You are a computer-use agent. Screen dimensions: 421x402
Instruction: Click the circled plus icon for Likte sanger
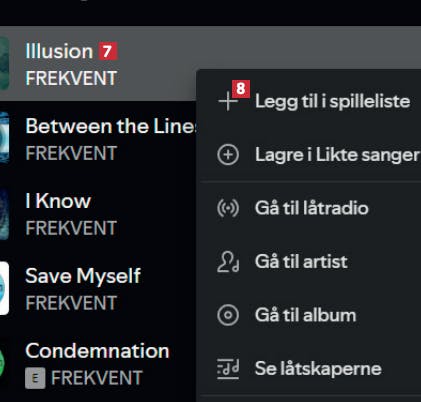click(x=228, y=155)
